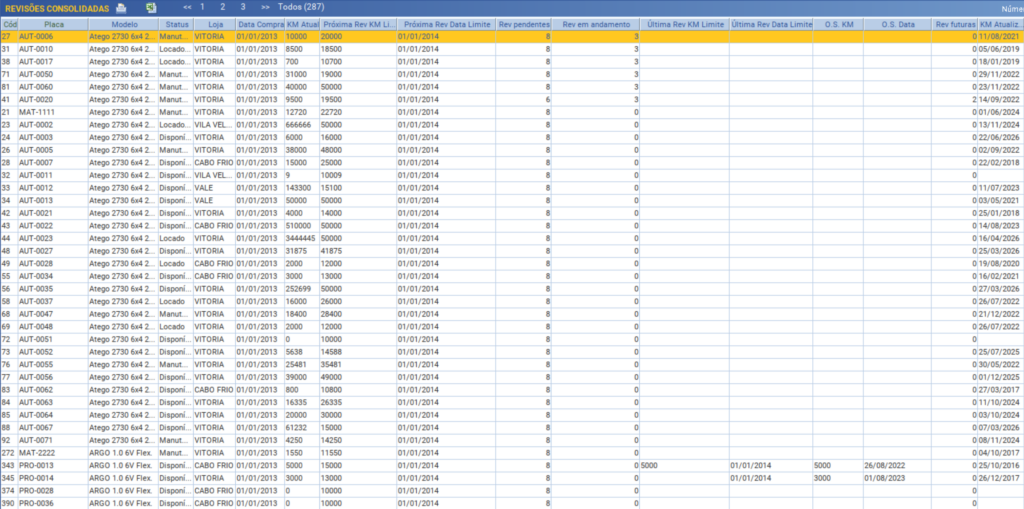Select the row with placa PRO-0013
The image size is (1024, 509).
(x=512, y=465)
